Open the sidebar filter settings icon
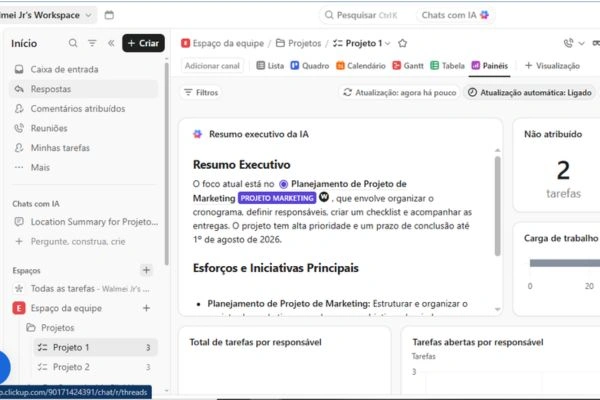Viewport: 600px width, 400px height. pos(92,43)
